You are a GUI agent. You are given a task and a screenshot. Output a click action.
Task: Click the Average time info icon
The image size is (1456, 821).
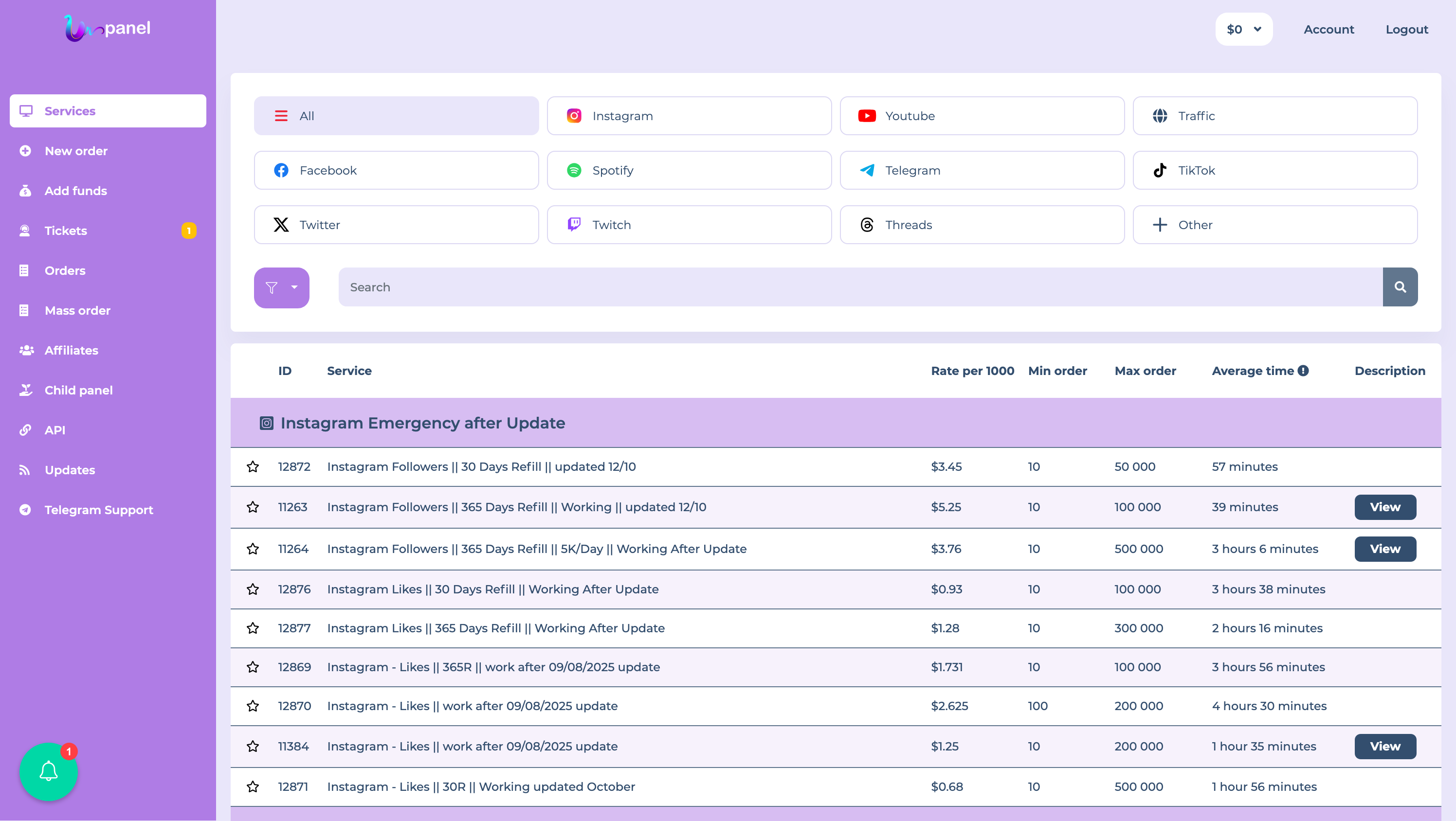click(x=1303, y=371)
